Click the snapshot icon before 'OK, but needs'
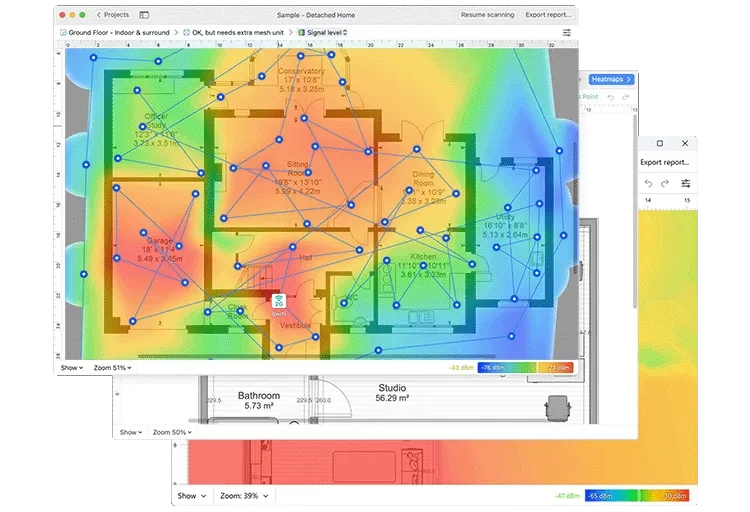 tap(187, 33)
